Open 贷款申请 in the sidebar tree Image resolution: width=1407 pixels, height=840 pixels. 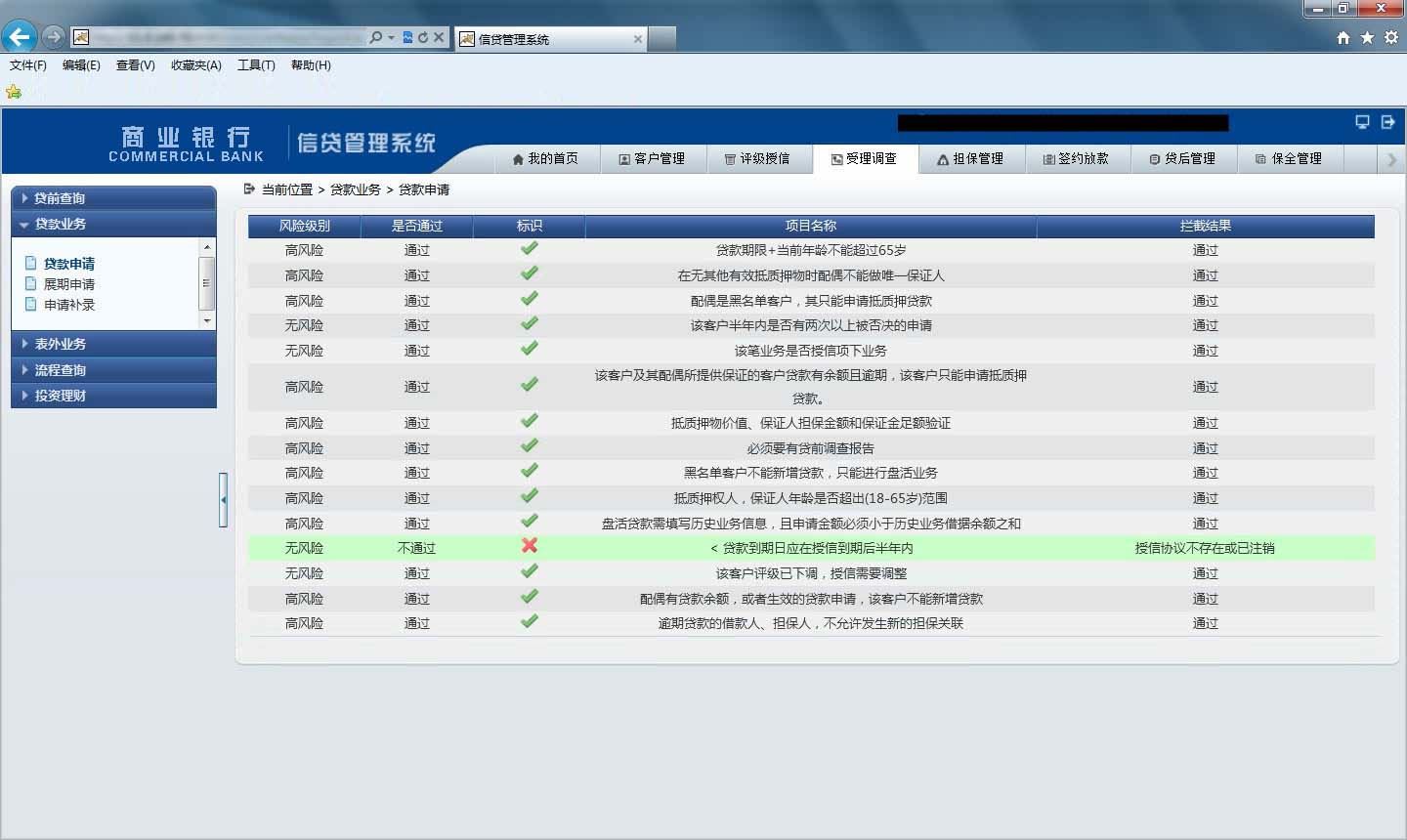point(69,264)
